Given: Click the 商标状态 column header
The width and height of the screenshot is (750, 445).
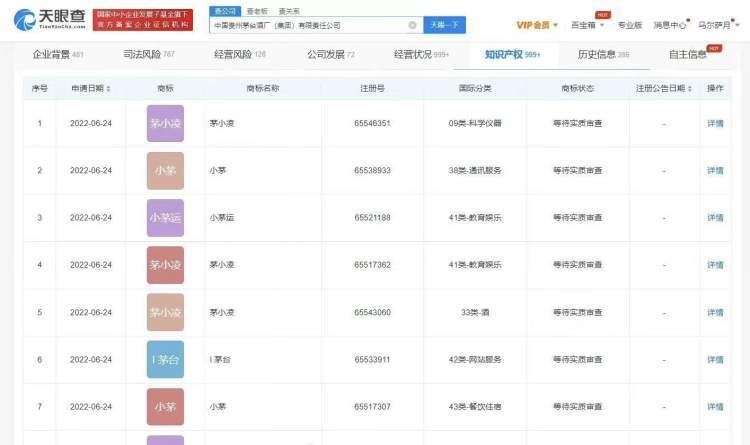Looking at the screenshot, I should coord(578,89).
